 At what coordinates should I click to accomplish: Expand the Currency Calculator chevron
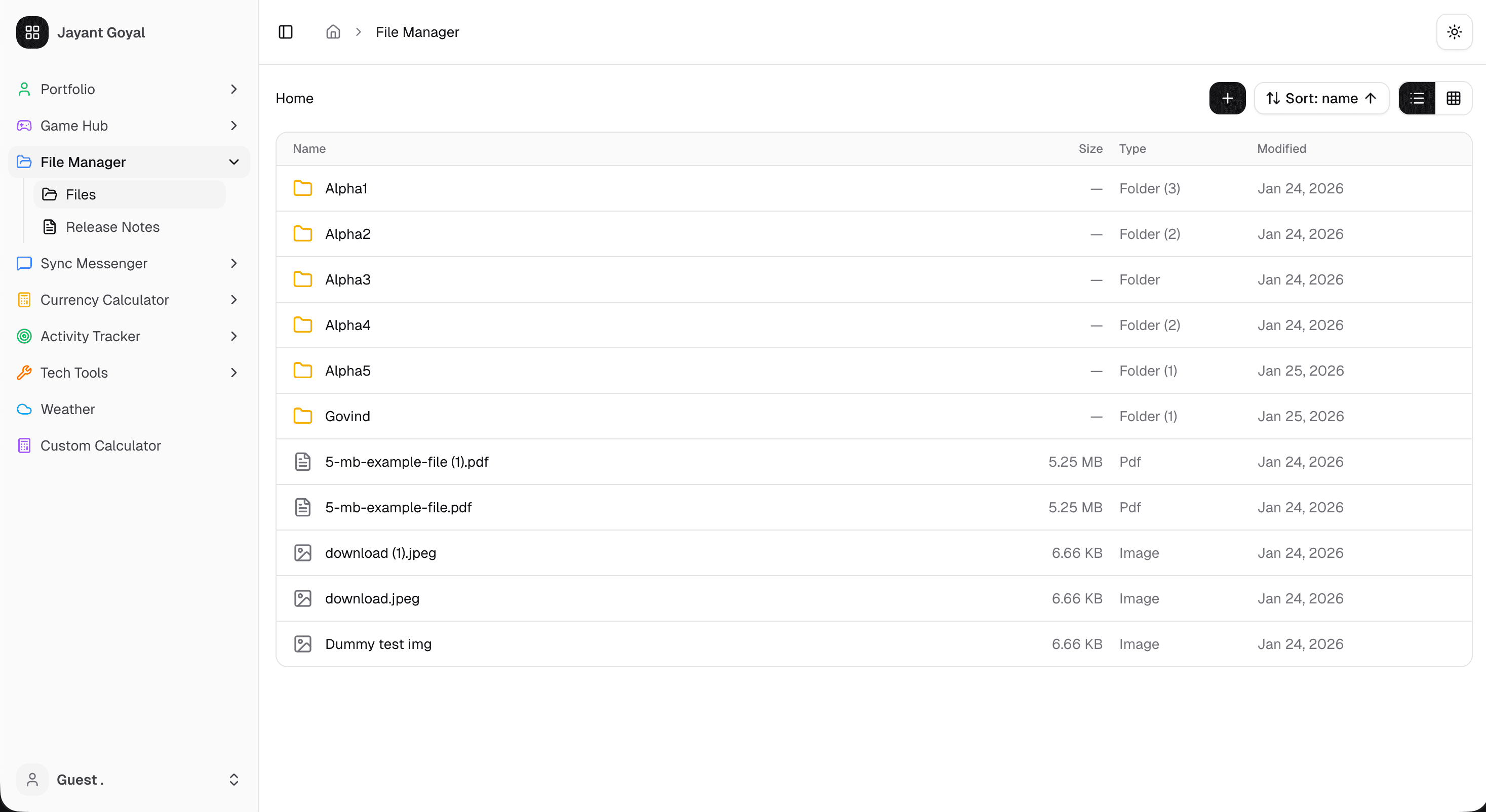pyautogui.click(x=233, y=300)
